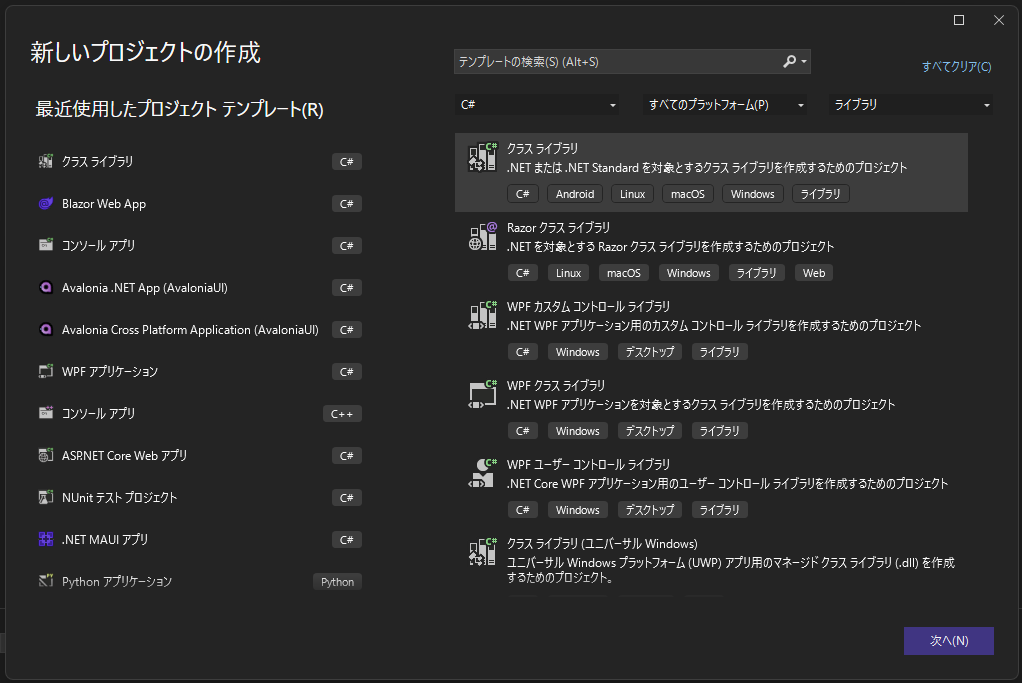The height and width of the screenshot is (683, 1022).
Task: Click the WPF アプリケーション icon
Action: pyautogui.click(x=45, y=371)
